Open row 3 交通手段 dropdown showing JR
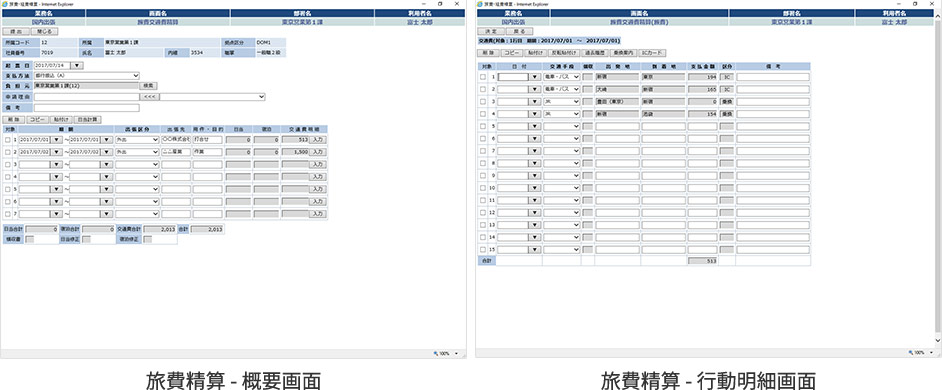942x390 pixels. point(562,102)
